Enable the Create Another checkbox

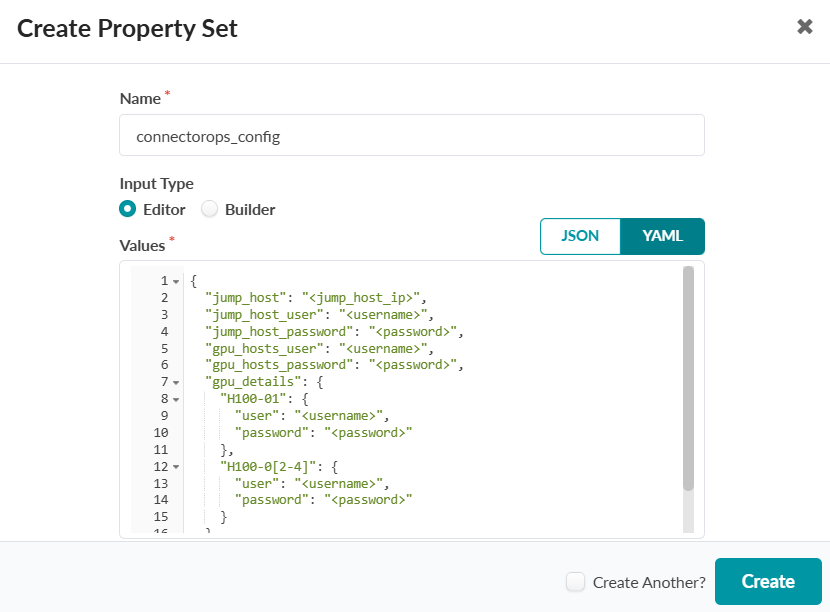[575, 582]
